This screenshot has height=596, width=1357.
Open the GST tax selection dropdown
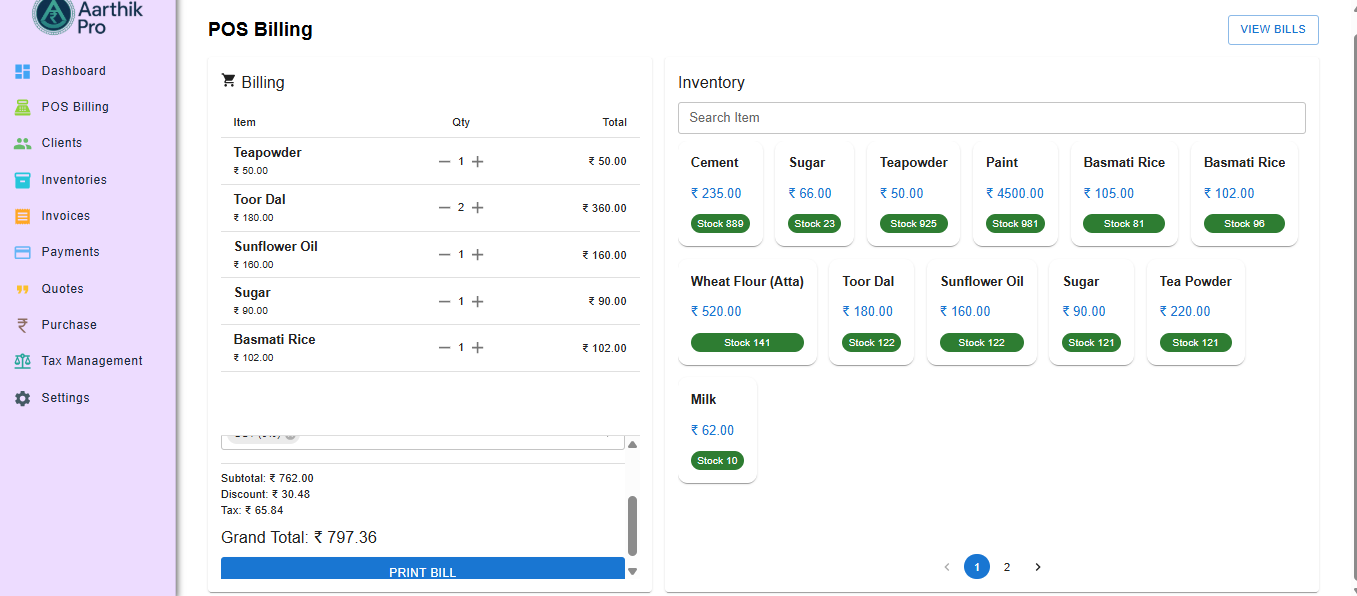click(422, 437)
